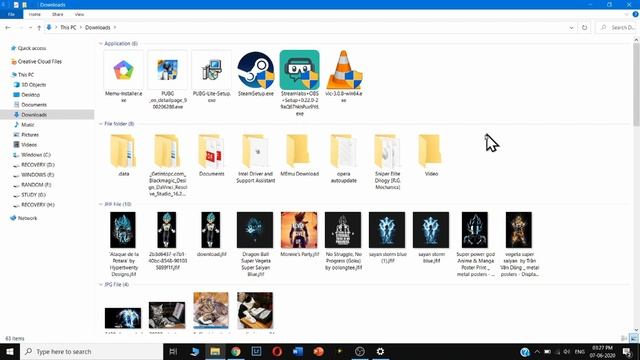Switch to the Share ribbon tab

(58, 14)
